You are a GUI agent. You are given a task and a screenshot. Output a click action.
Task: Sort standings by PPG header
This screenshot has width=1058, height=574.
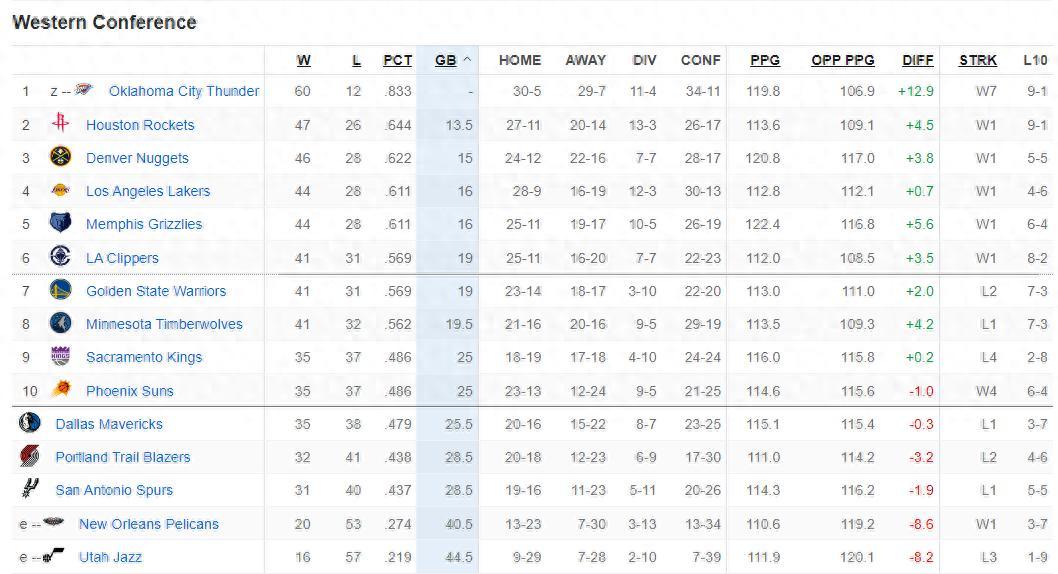765,60
